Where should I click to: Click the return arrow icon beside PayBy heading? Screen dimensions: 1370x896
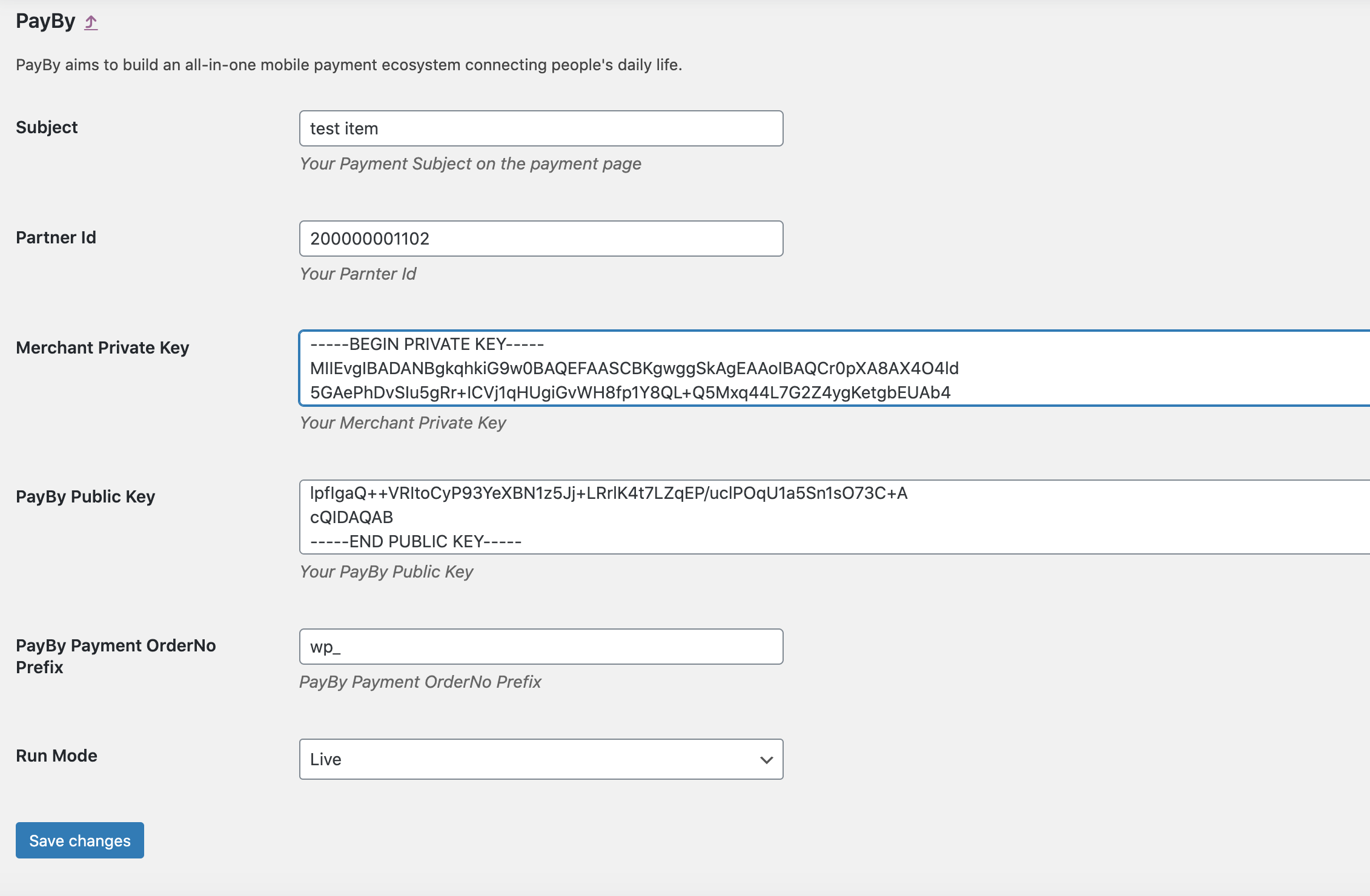tap(91, 23)
